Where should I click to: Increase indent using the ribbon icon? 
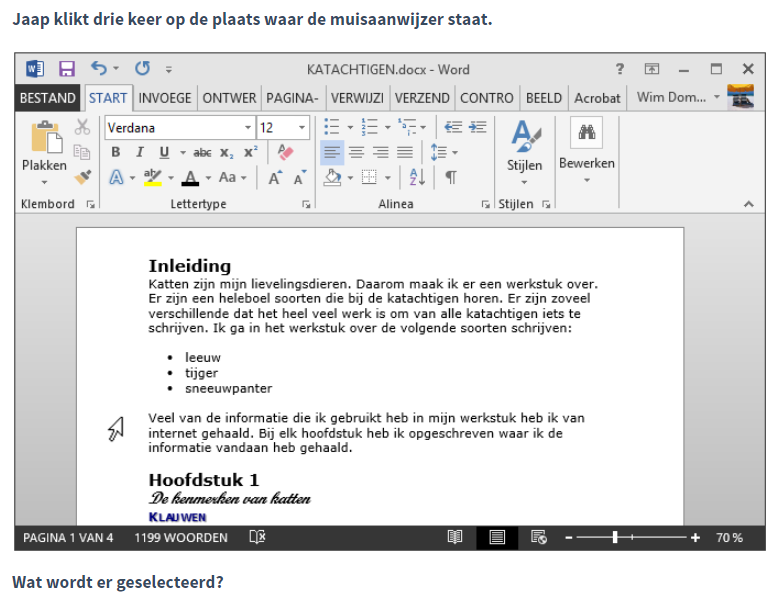click(478, 127)
